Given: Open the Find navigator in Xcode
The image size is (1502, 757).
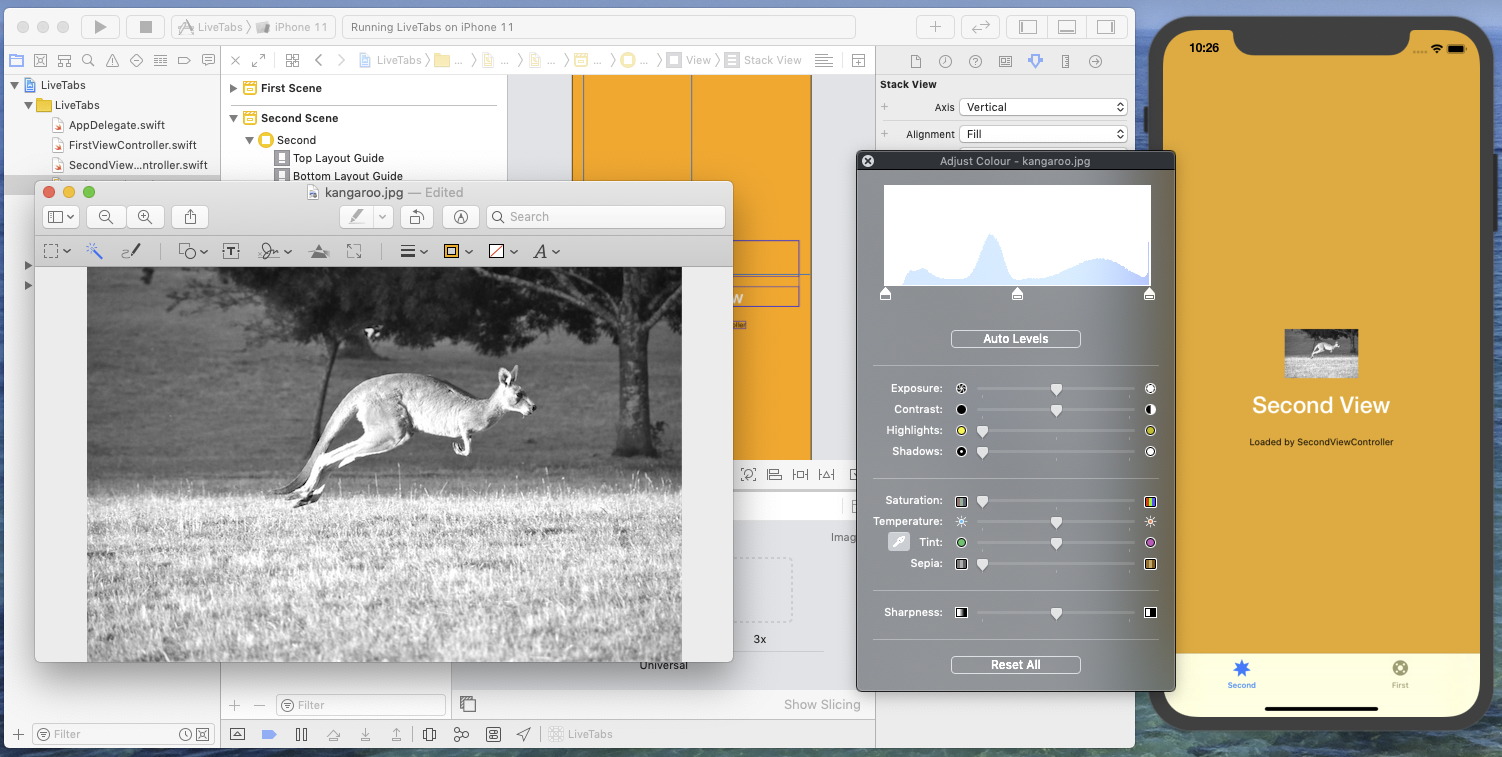Looking at the screenshot, I should point(88,60).
